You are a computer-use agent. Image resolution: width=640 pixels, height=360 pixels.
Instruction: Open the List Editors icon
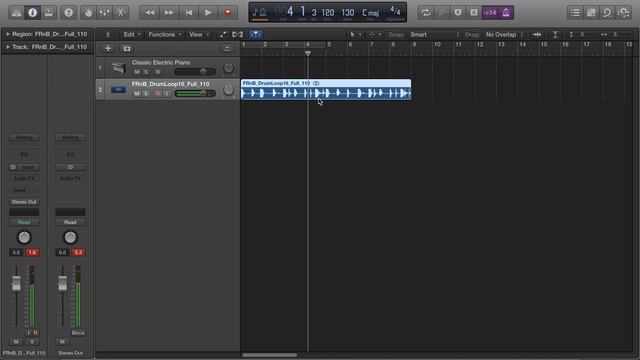click(576, 13)
